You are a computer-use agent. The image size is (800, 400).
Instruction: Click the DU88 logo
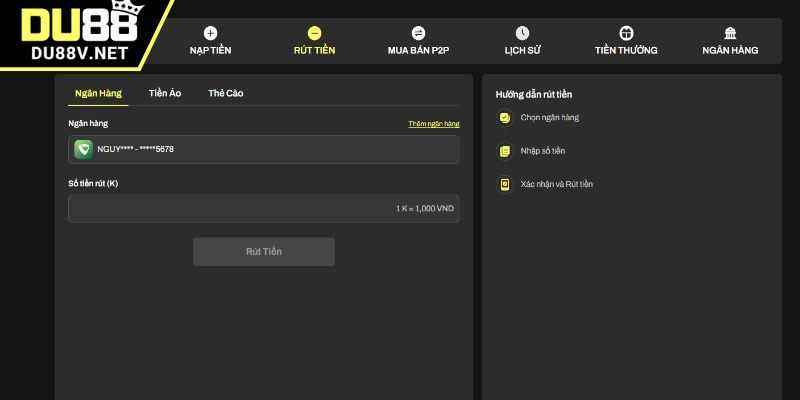point(80,32)
